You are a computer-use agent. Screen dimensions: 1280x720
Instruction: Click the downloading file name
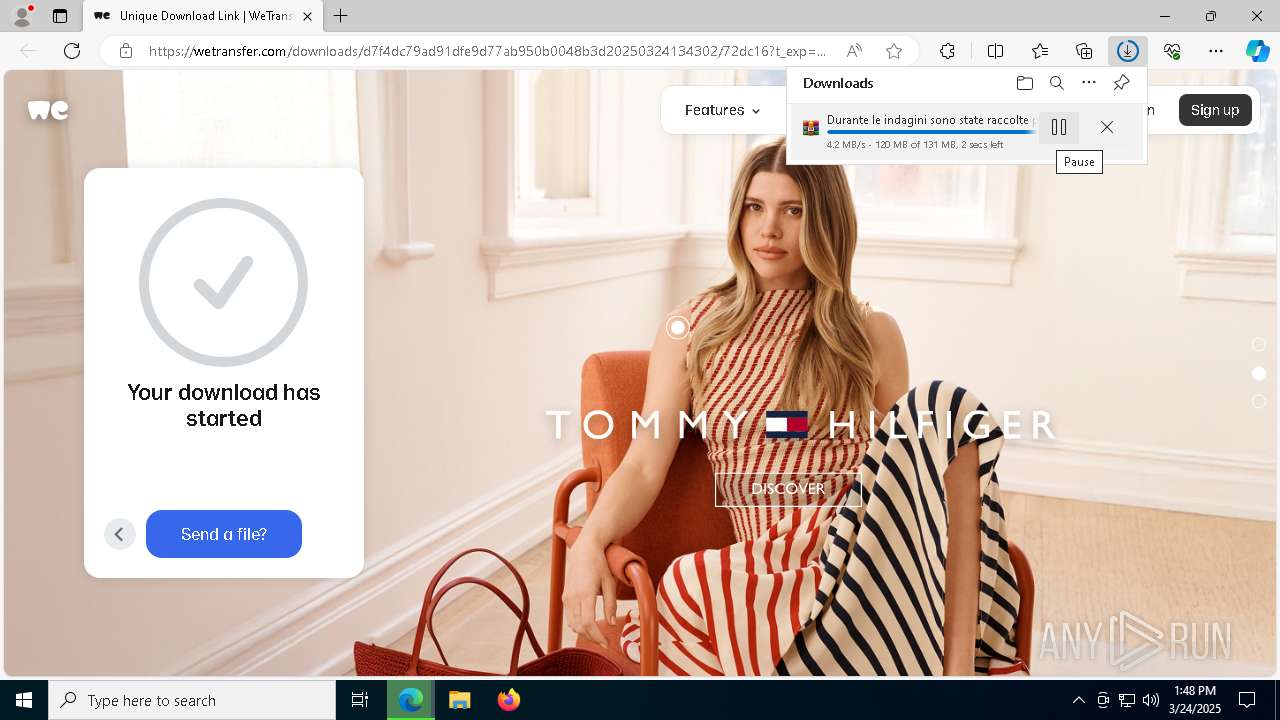coord(930,120)
